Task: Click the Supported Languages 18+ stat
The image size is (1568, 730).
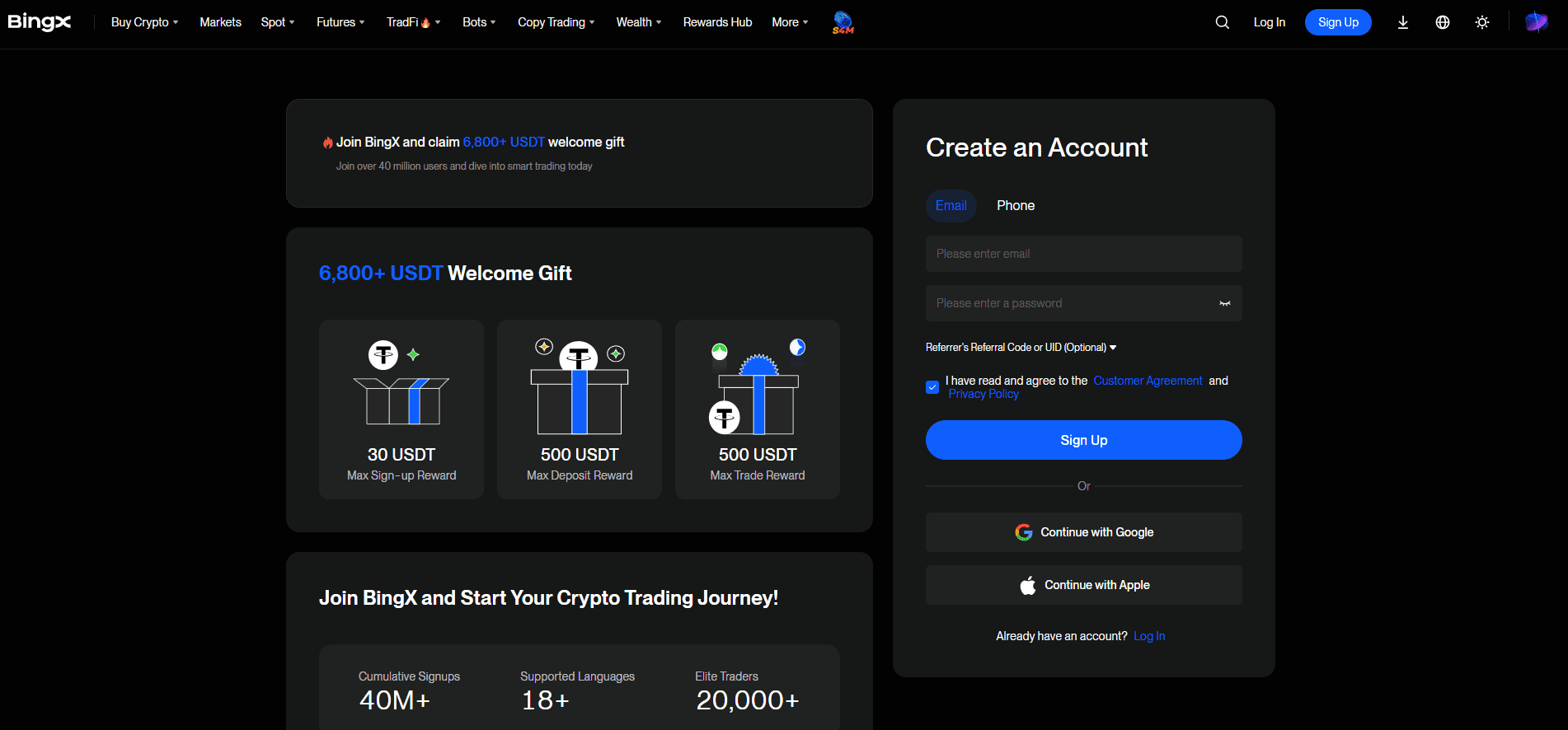Action: click(x=577, y=691)
